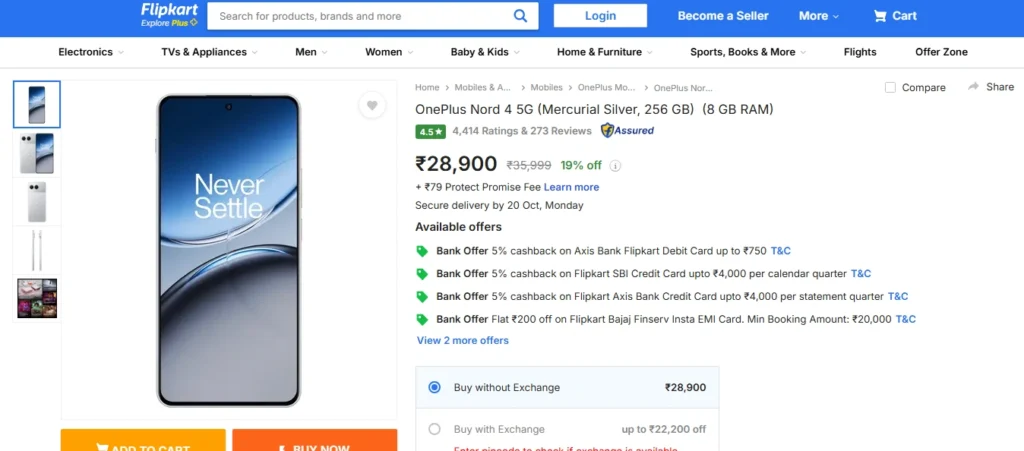
Task: Click the Login button
Action: (x=600, y=16)
